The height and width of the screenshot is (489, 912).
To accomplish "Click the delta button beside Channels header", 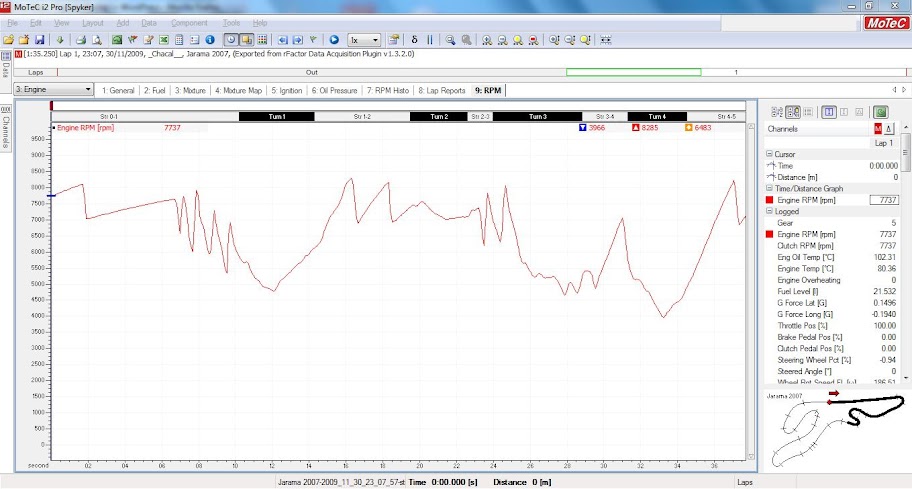I will click(x=888, y=129).
